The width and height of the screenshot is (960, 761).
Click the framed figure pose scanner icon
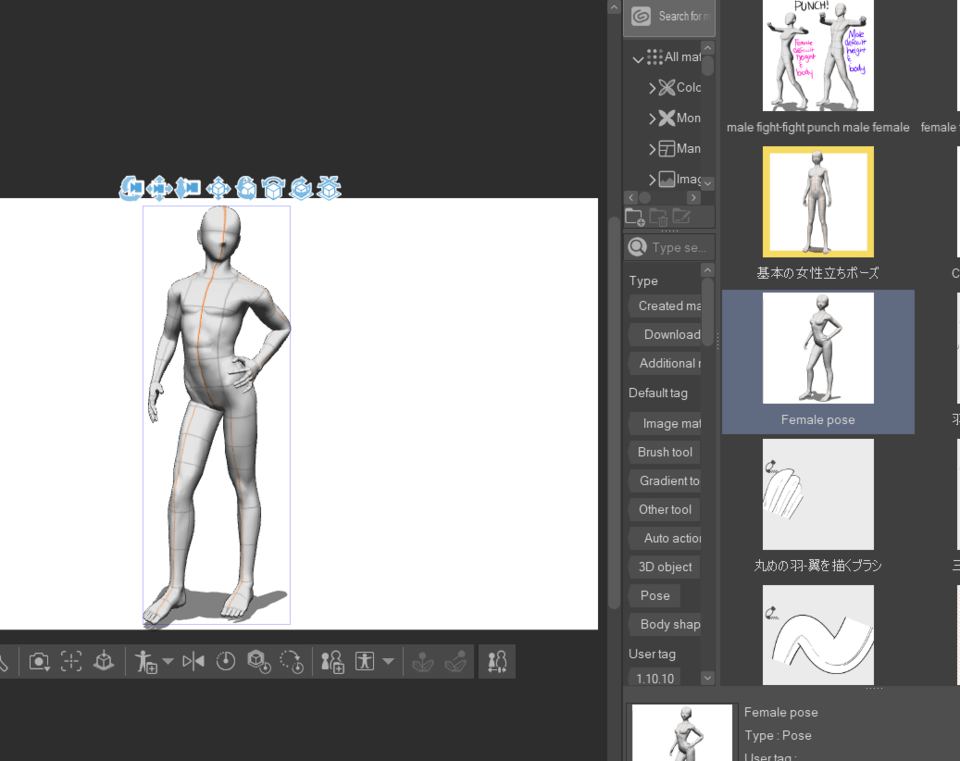pyautogui.click(x=365, y=661)
